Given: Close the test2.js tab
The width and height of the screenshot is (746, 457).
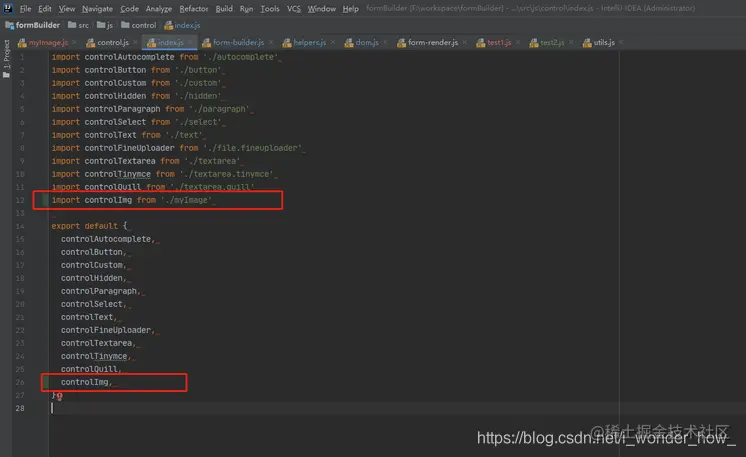Looking at the screenshot, I should point(571,42).
